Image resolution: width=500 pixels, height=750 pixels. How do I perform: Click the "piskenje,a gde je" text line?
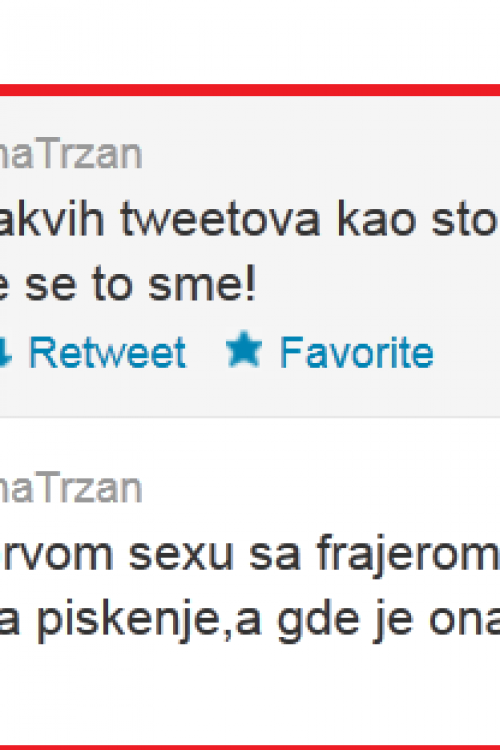point(250,620)
